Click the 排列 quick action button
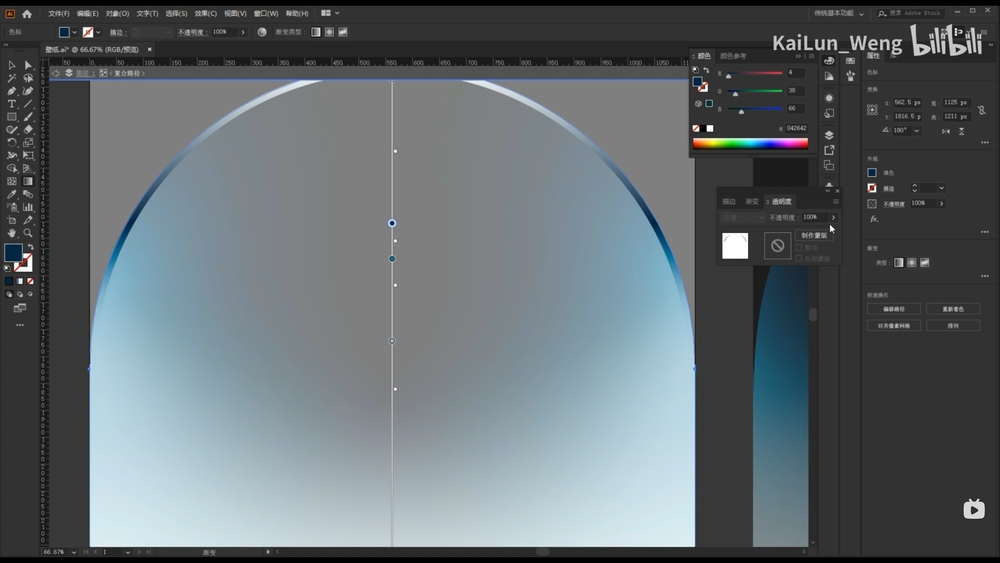Screen dimensions: 1000x563 [x=953, y=326]
